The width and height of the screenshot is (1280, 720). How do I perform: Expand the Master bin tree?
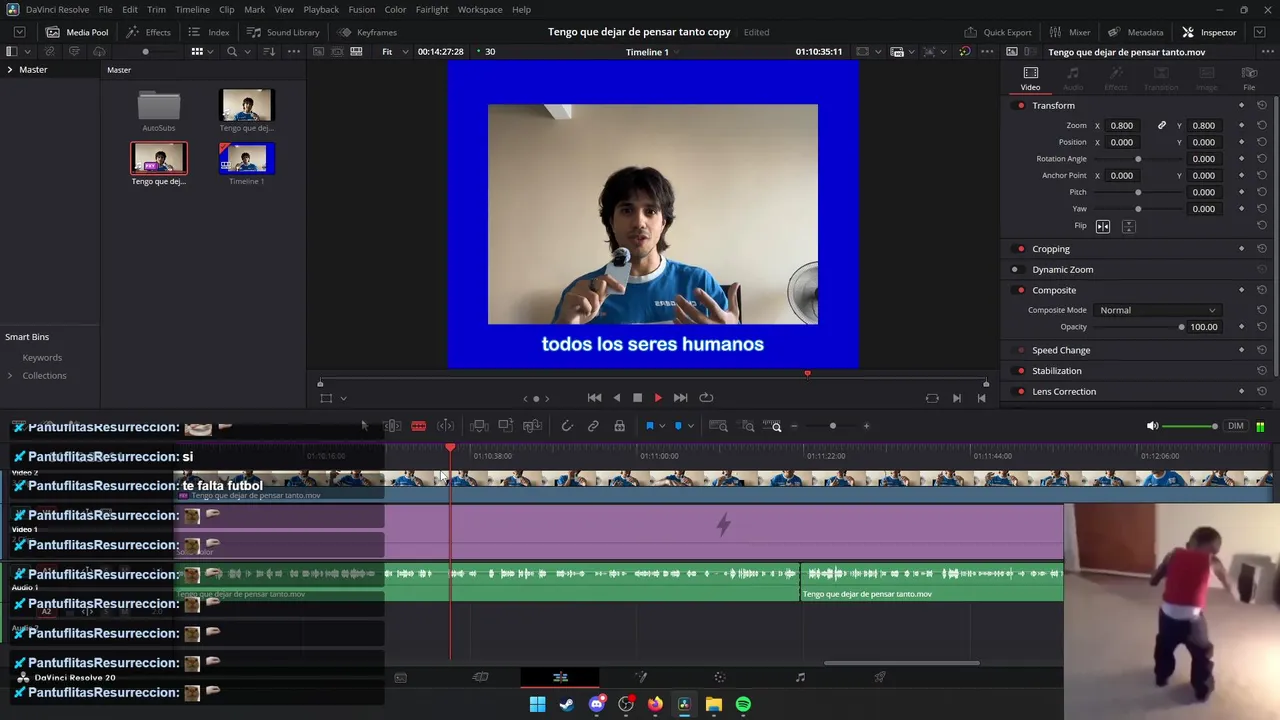pyautogui.click(x=10, y=69)
